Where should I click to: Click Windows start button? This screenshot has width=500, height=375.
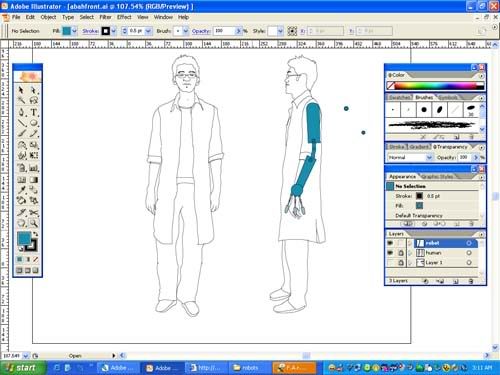pos(22,368)
